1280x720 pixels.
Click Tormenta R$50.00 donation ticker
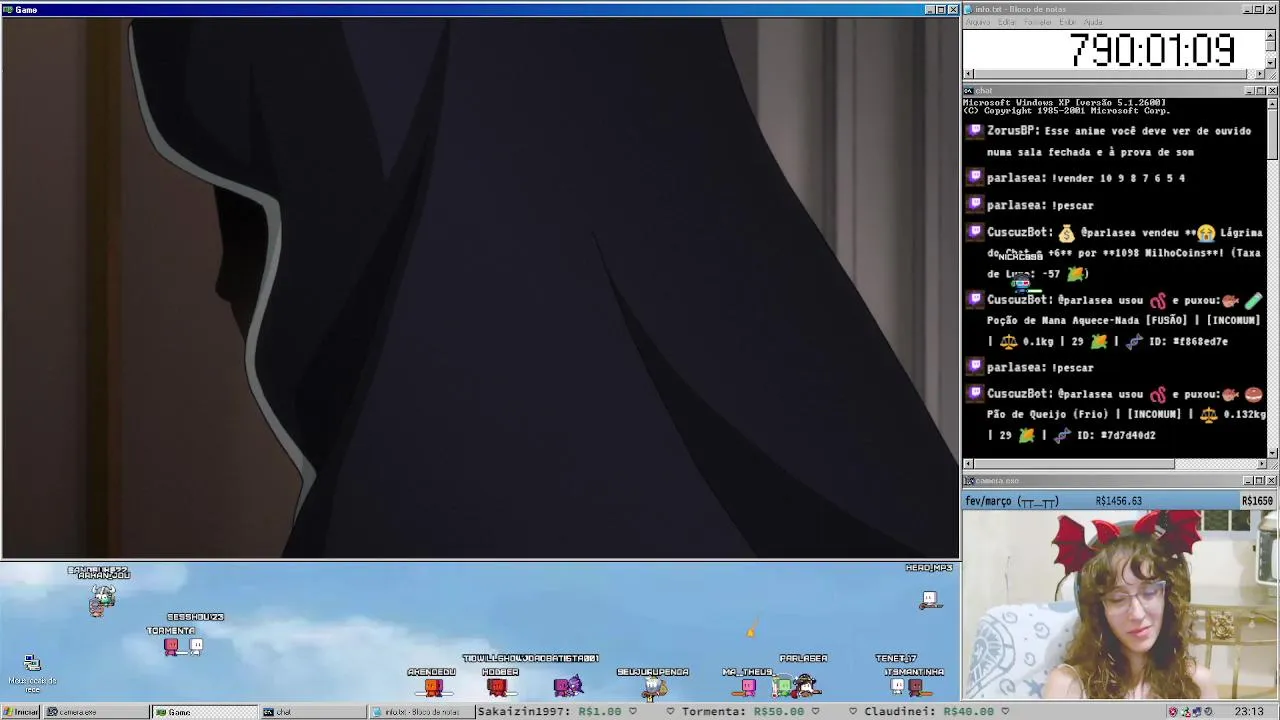(742, 712)
